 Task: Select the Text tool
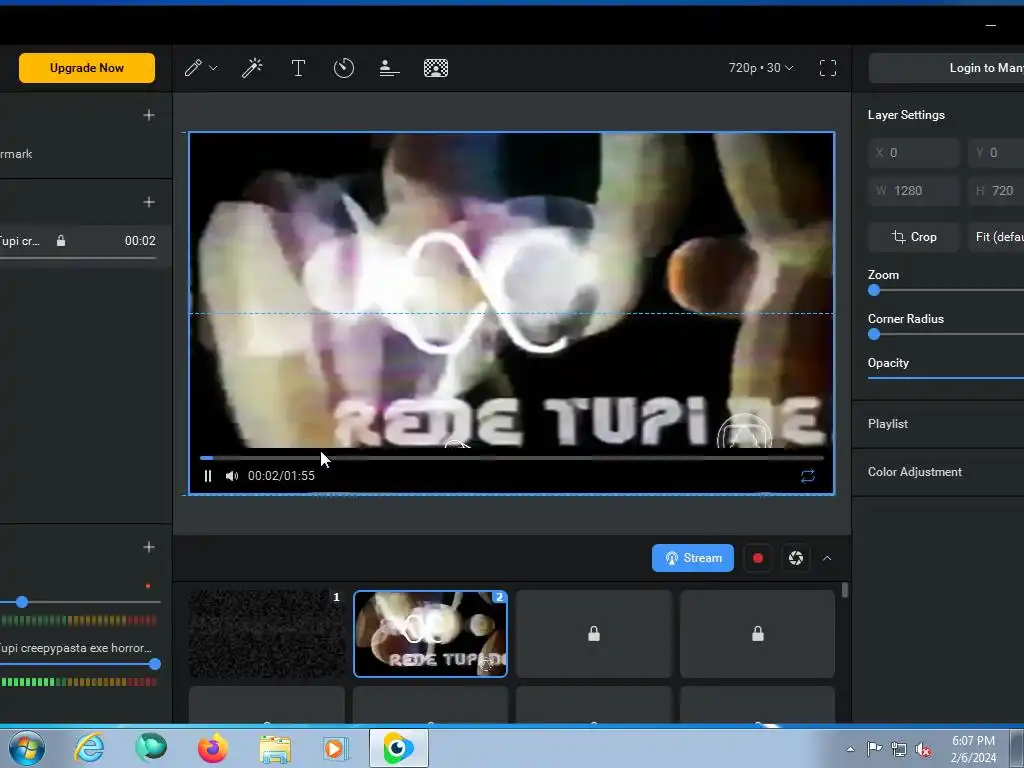click(298, 68)
